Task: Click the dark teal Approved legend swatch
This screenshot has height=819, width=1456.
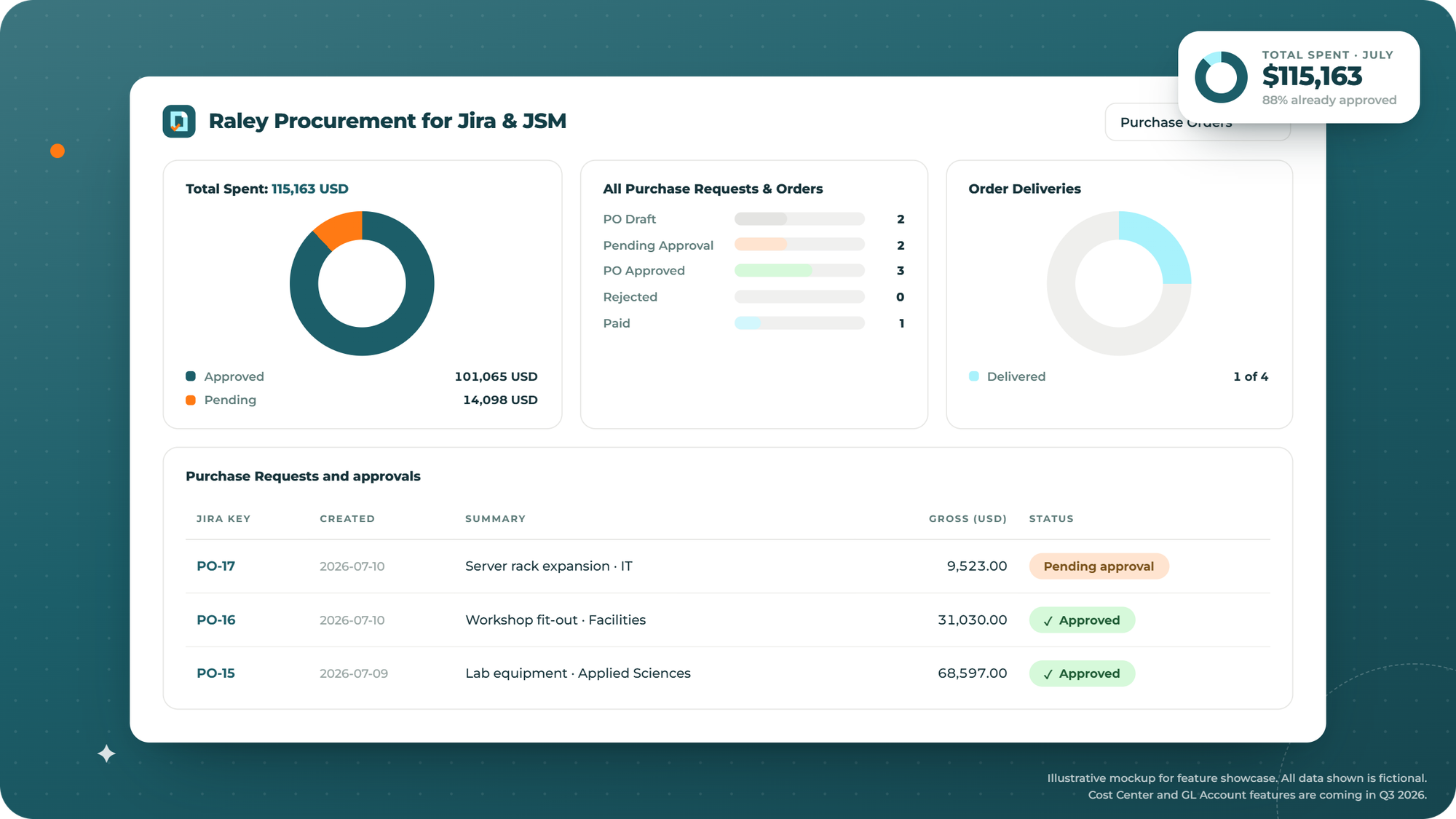Action: [191, 376]
